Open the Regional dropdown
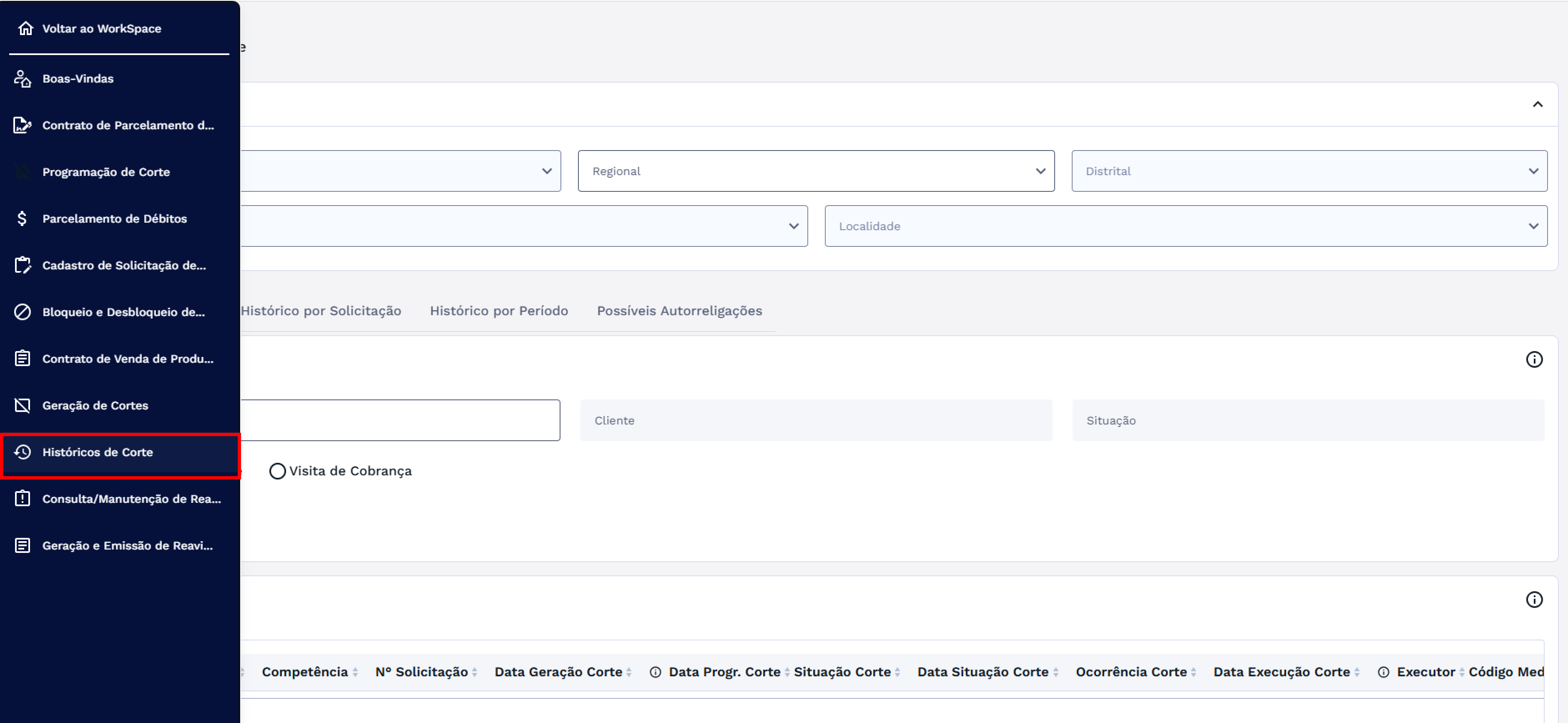 (816, 171)
